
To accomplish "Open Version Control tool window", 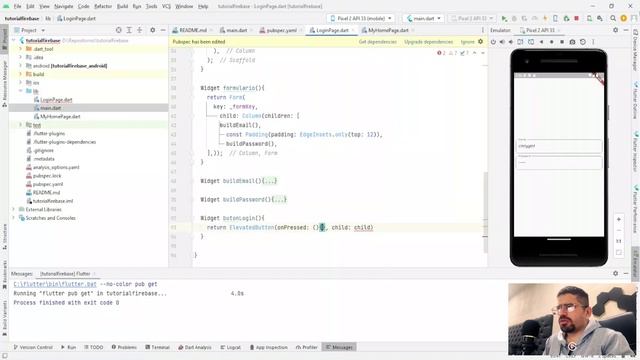I will (33, 347).
